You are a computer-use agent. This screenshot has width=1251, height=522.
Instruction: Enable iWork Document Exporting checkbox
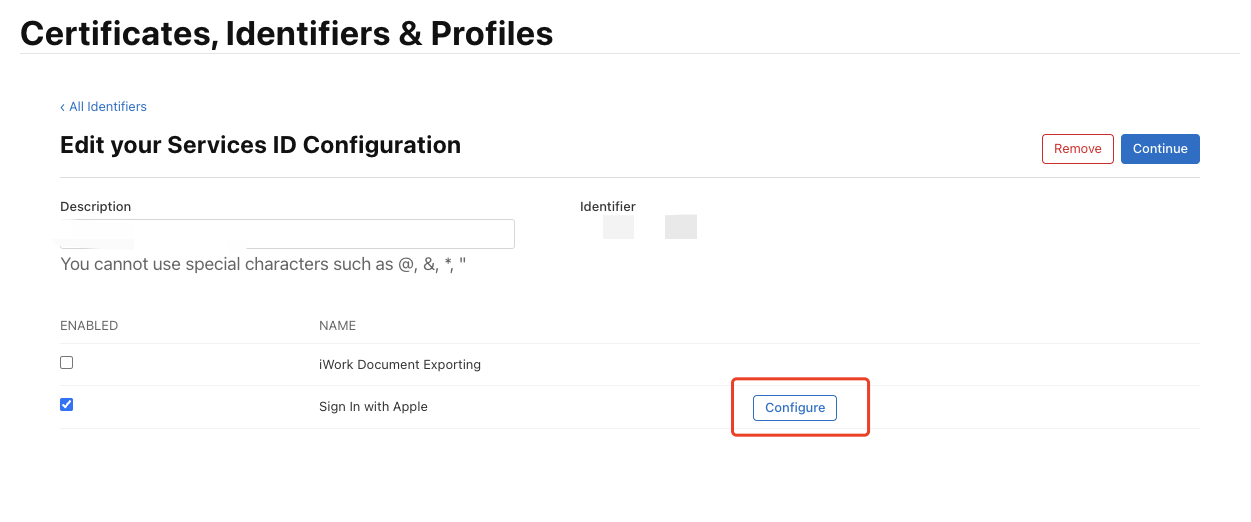[67, 363]
